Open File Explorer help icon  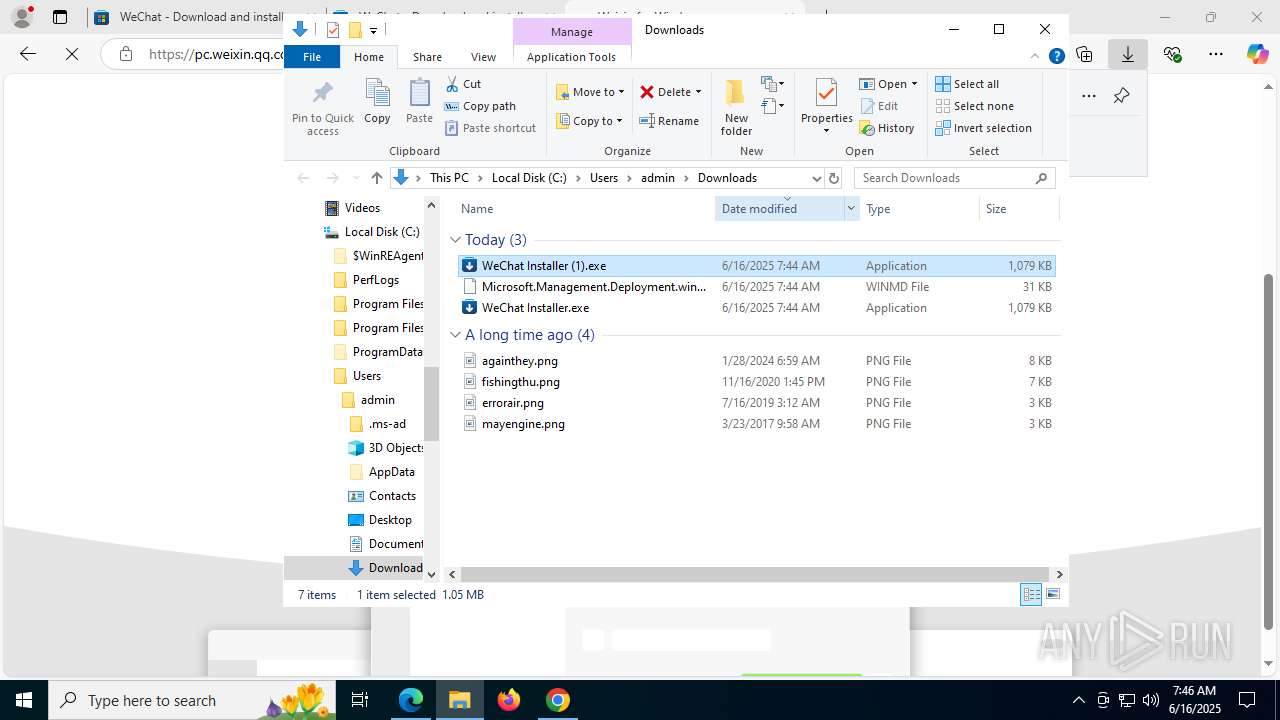click(x=1056, y=57)
